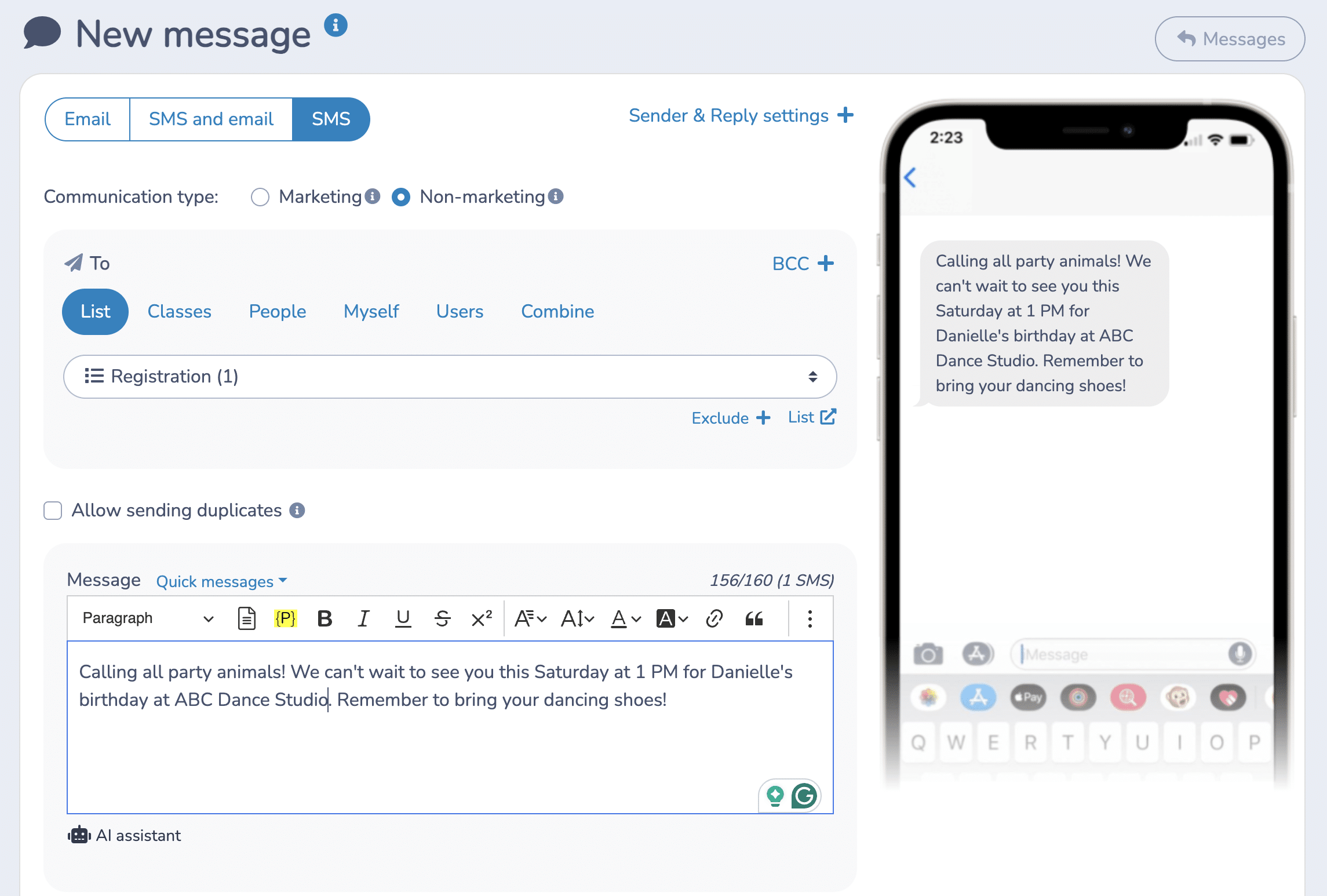Screen dimensions: 1327x896
Task: Toggle italic formatting
Action: [x=364, y=618]
